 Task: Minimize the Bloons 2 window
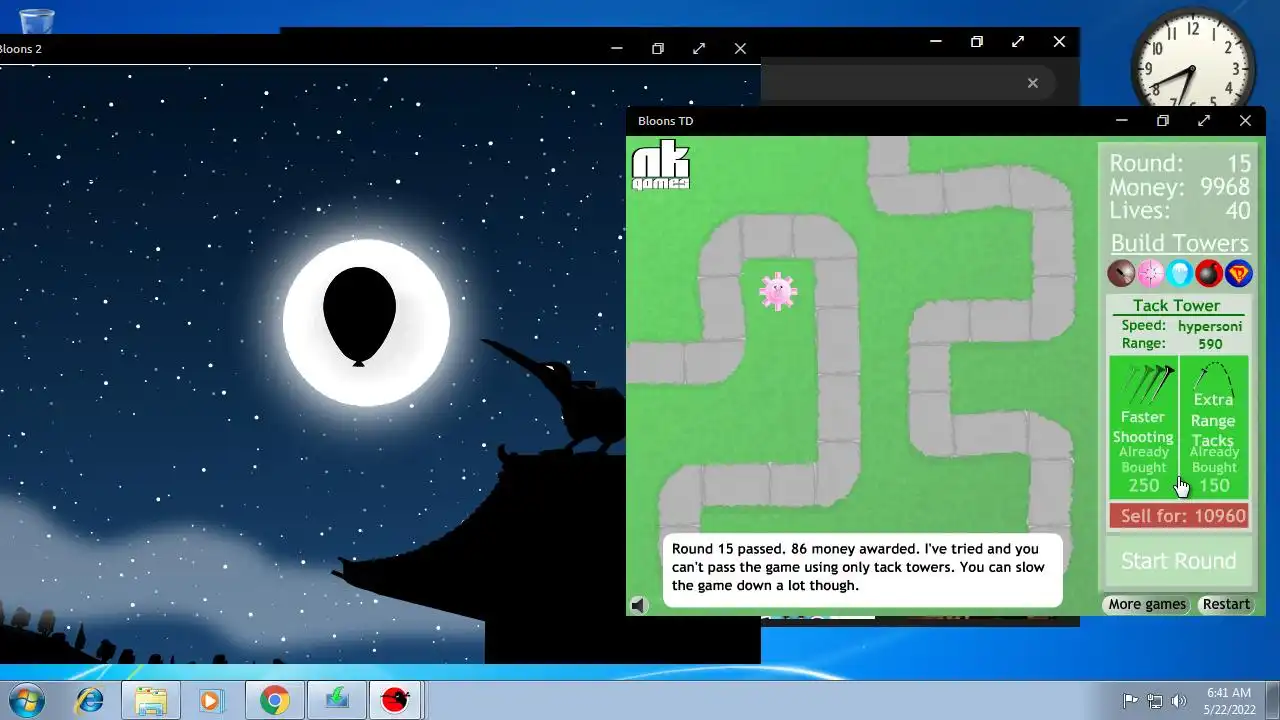click(x=617, y=48)
